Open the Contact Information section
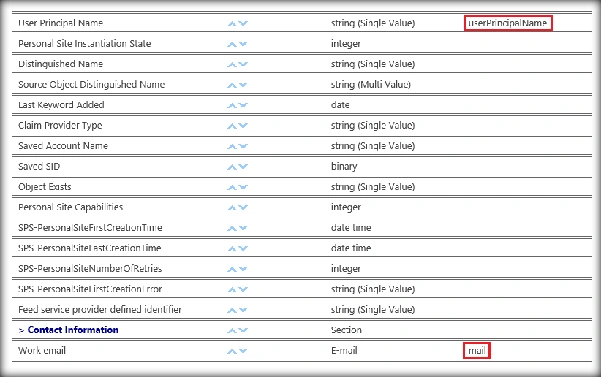602x378 pixels. (x=73, y=330)
